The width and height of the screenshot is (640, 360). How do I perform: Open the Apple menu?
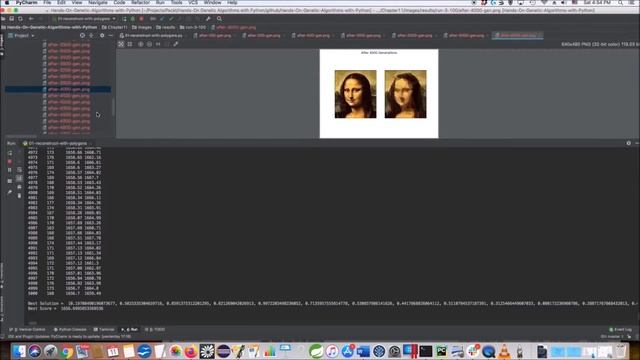click(7, 2)
